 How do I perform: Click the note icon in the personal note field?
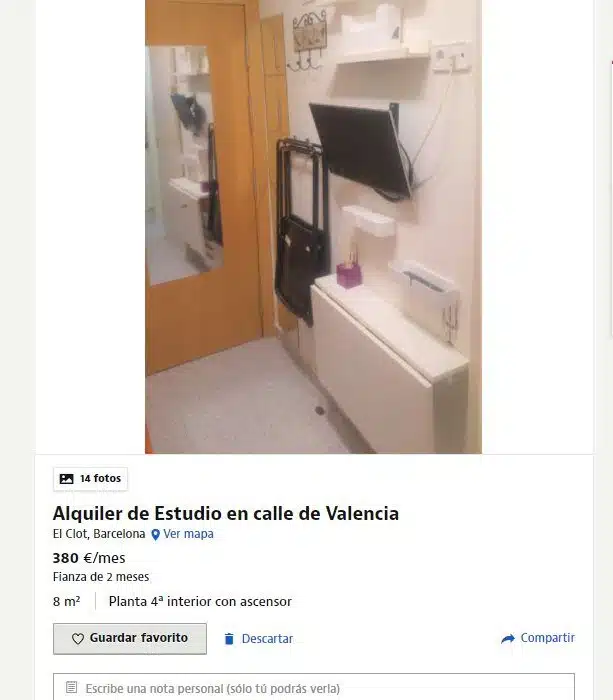click(x=71, y=687)
